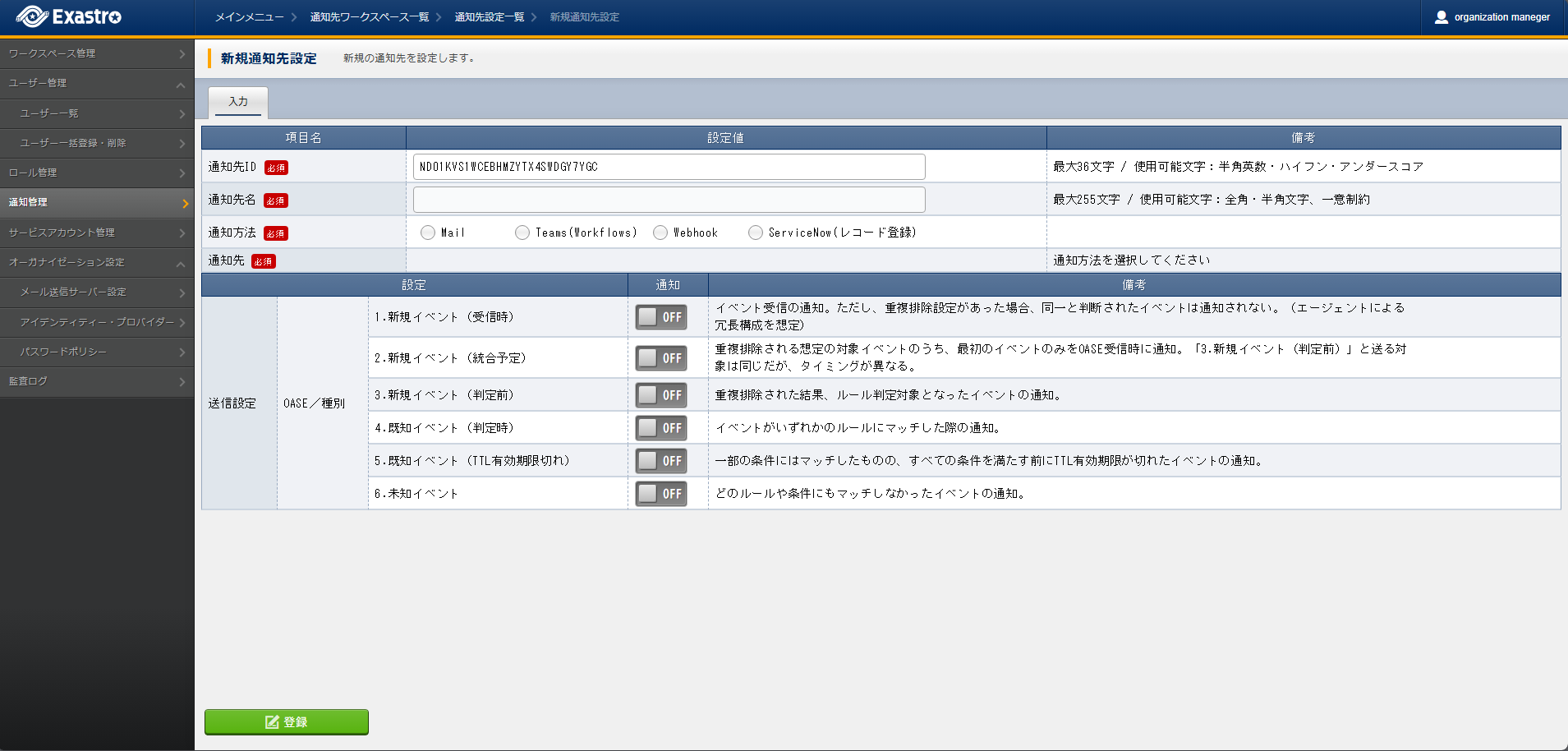The width and height of the screenshot is (1568, 751).
Task: Go to 通知先ワークスペース一覧 breadcrumb
Action: [369, 17]
